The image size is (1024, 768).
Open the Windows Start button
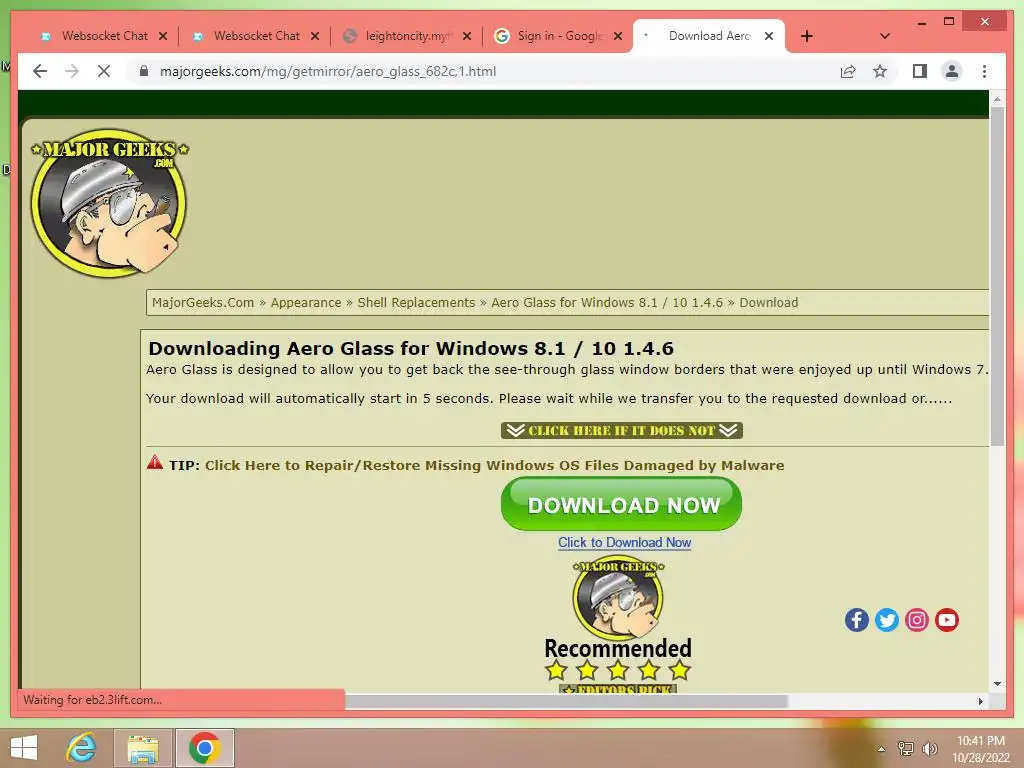pos(24,748)
